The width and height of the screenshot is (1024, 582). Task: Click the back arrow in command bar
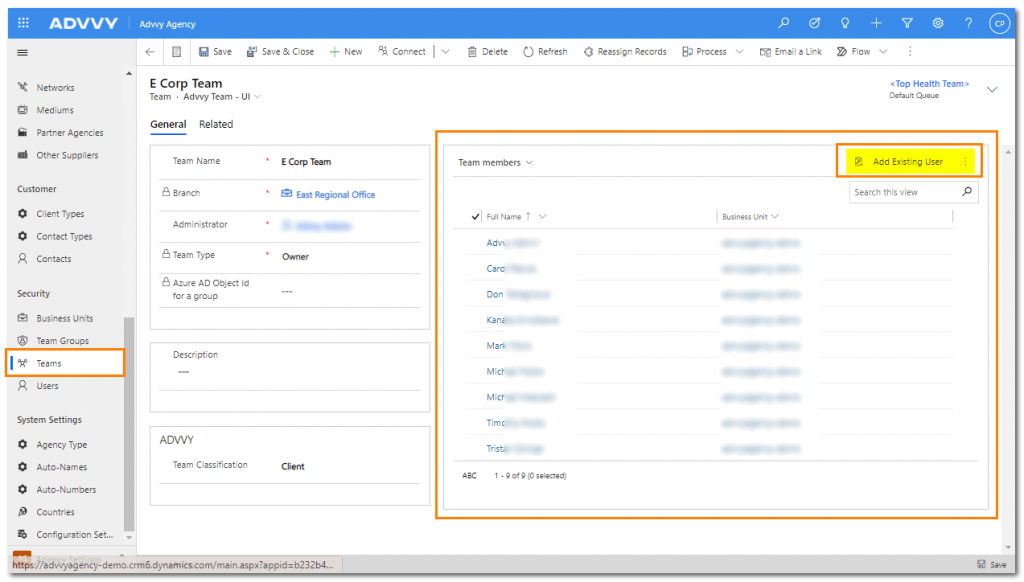(150, 52)
